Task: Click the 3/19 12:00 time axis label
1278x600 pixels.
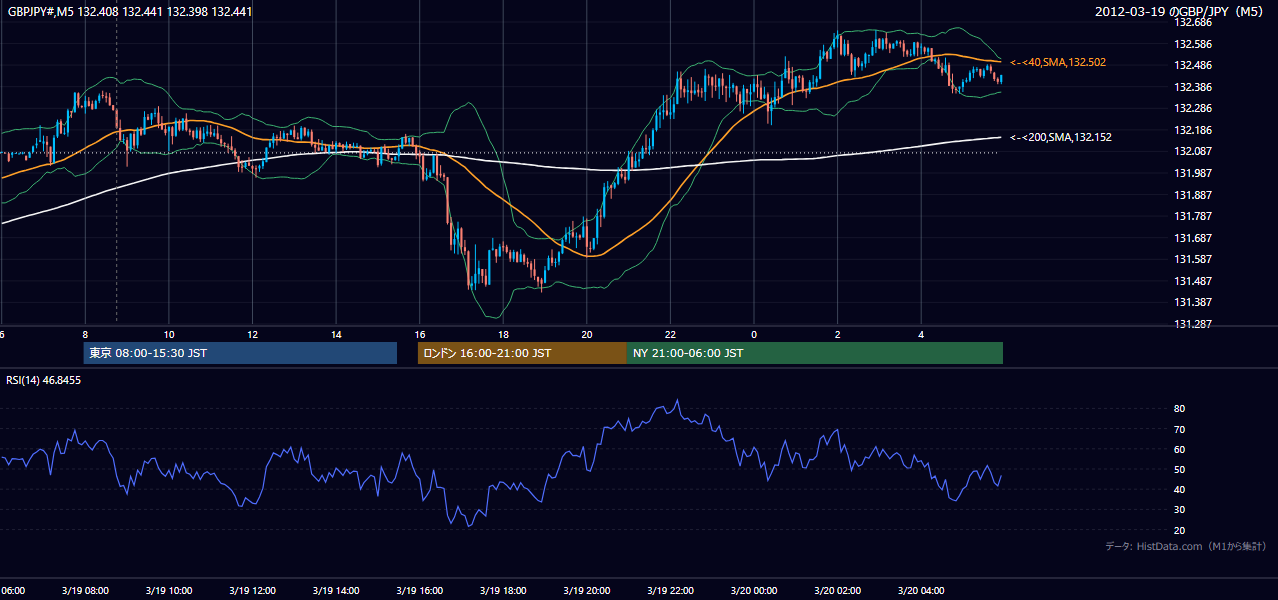Action: coord(252,591)
